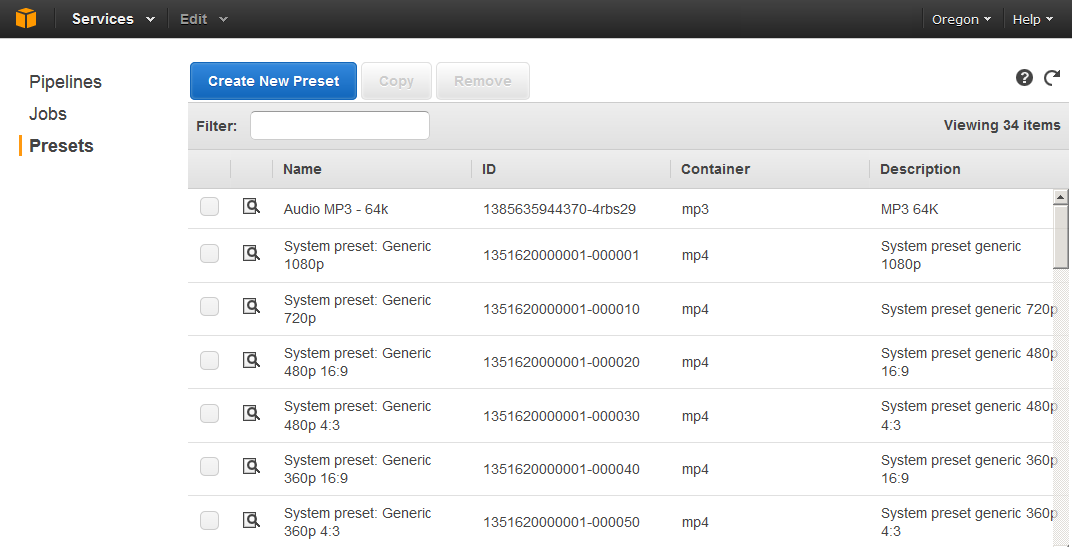Image resolution: width=1072 pixels, height=547 pixels.
Task: Sort by the Description column header
Action: coord(920,169)
